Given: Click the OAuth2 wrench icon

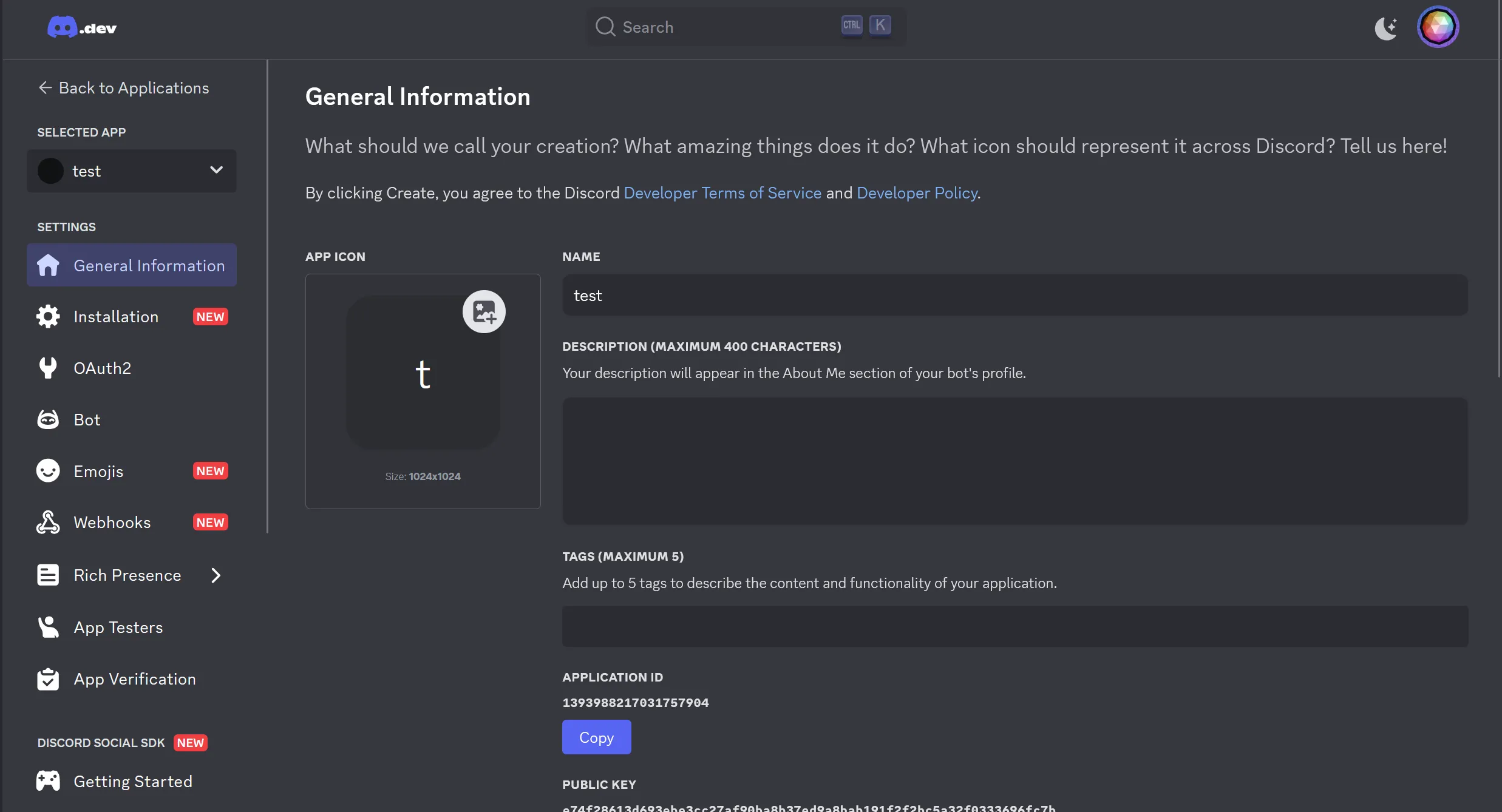Looking at the screenshot, I should (48, 368).
